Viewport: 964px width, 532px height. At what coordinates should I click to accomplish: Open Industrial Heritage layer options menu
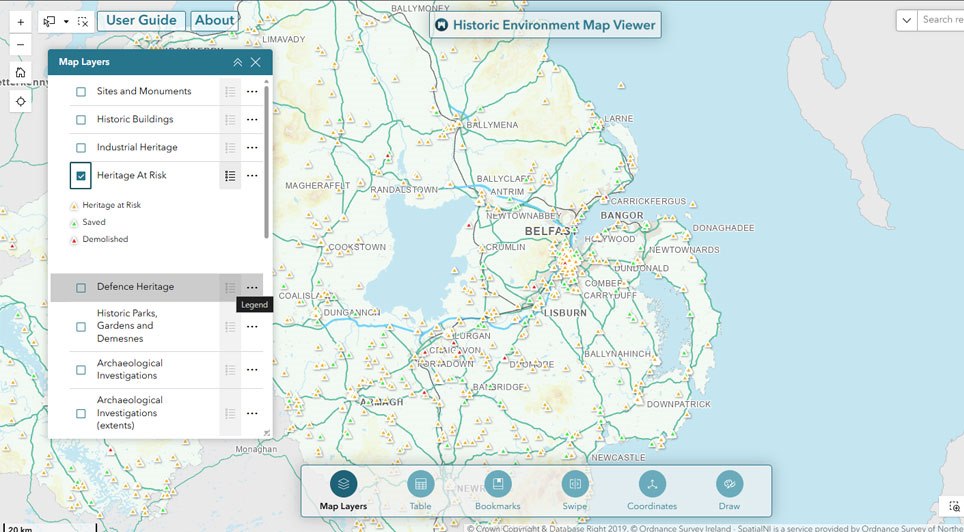pos(252,148)
